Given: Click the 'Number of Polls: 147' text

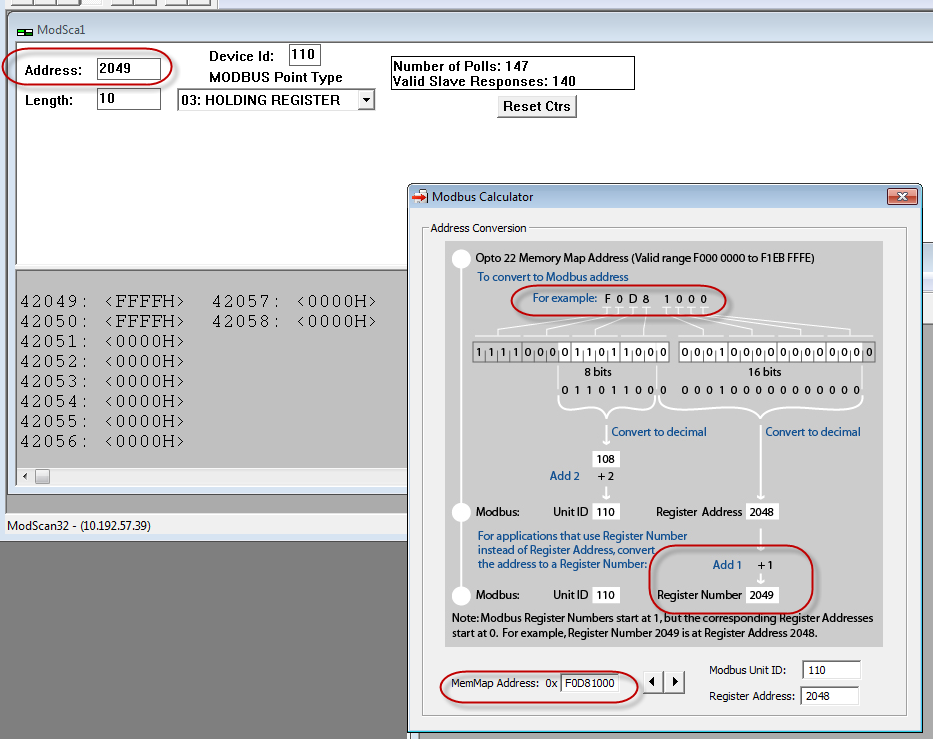Looking at the screenshot, I should [461, 66].
